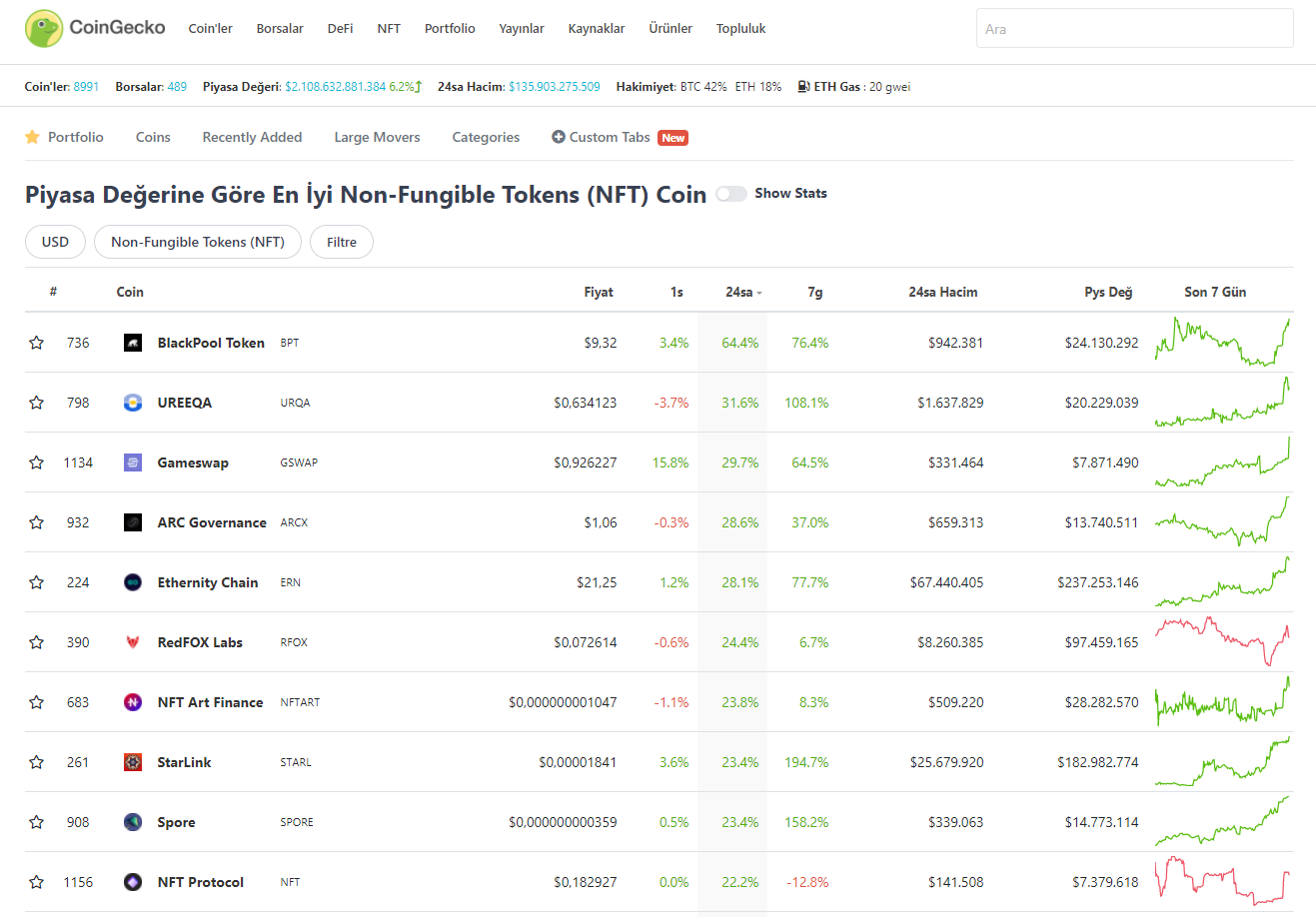Viewport: 1316px width, 917px height.
Task: Click Gameswap's $0,926227 price
Action: [x=586, y=462]
